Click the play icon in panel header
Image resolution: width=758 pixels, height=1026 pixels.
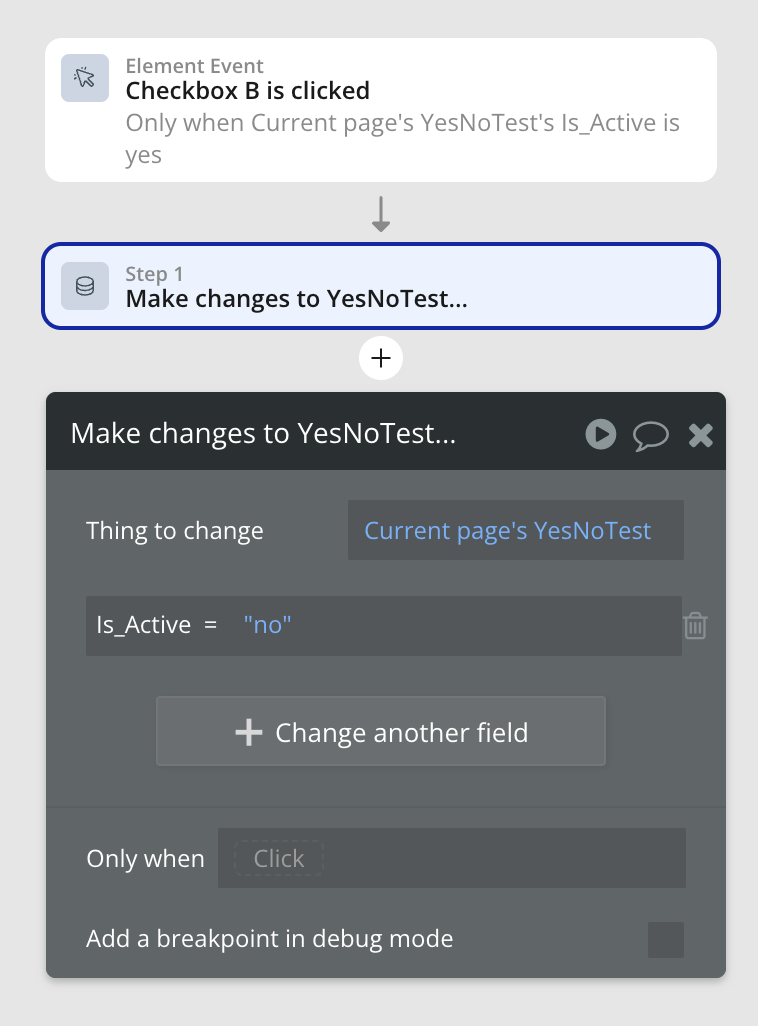click(600, 434)
